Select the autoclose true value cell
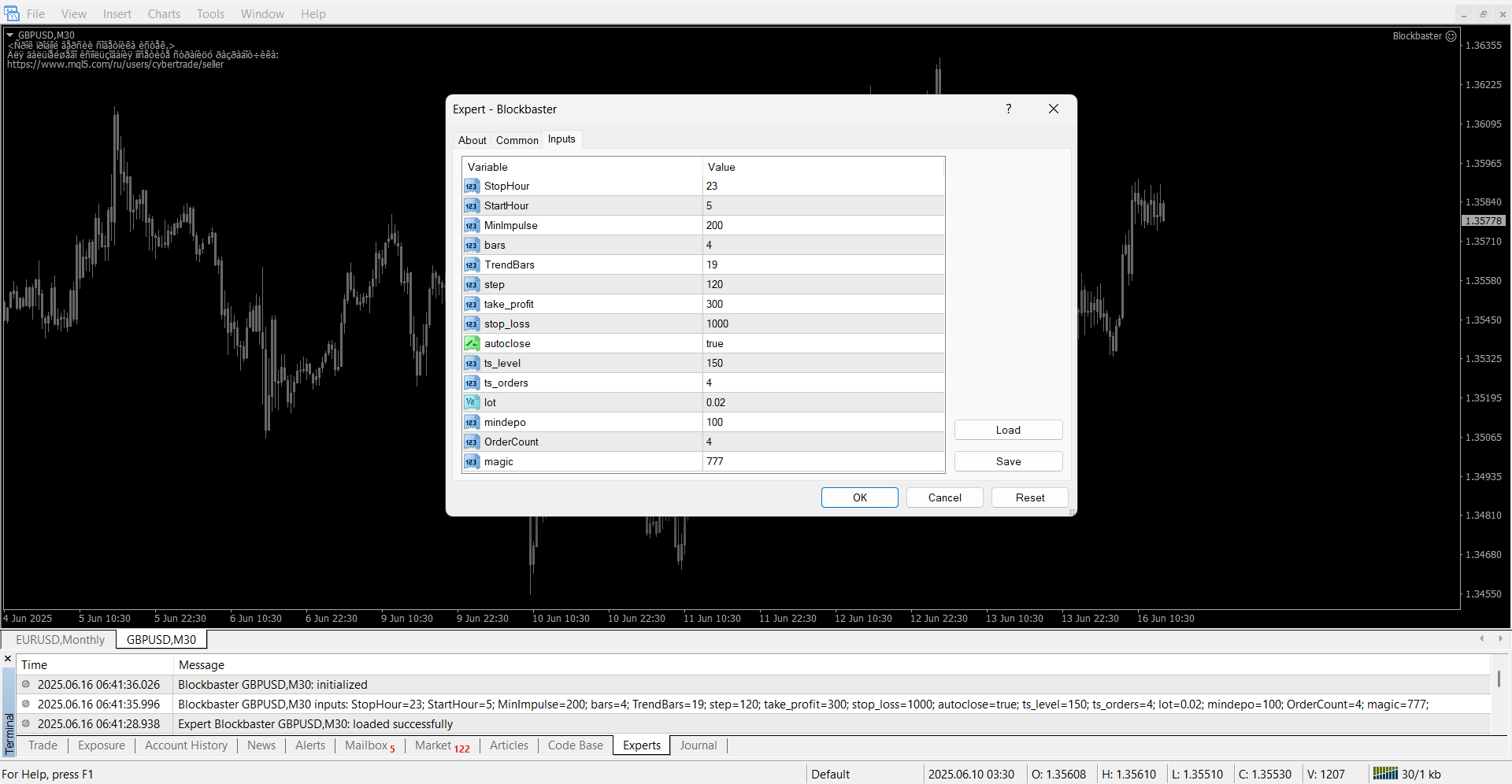Image resolution: width=1512 pixels, height=784 pixels. pos(823,344)
